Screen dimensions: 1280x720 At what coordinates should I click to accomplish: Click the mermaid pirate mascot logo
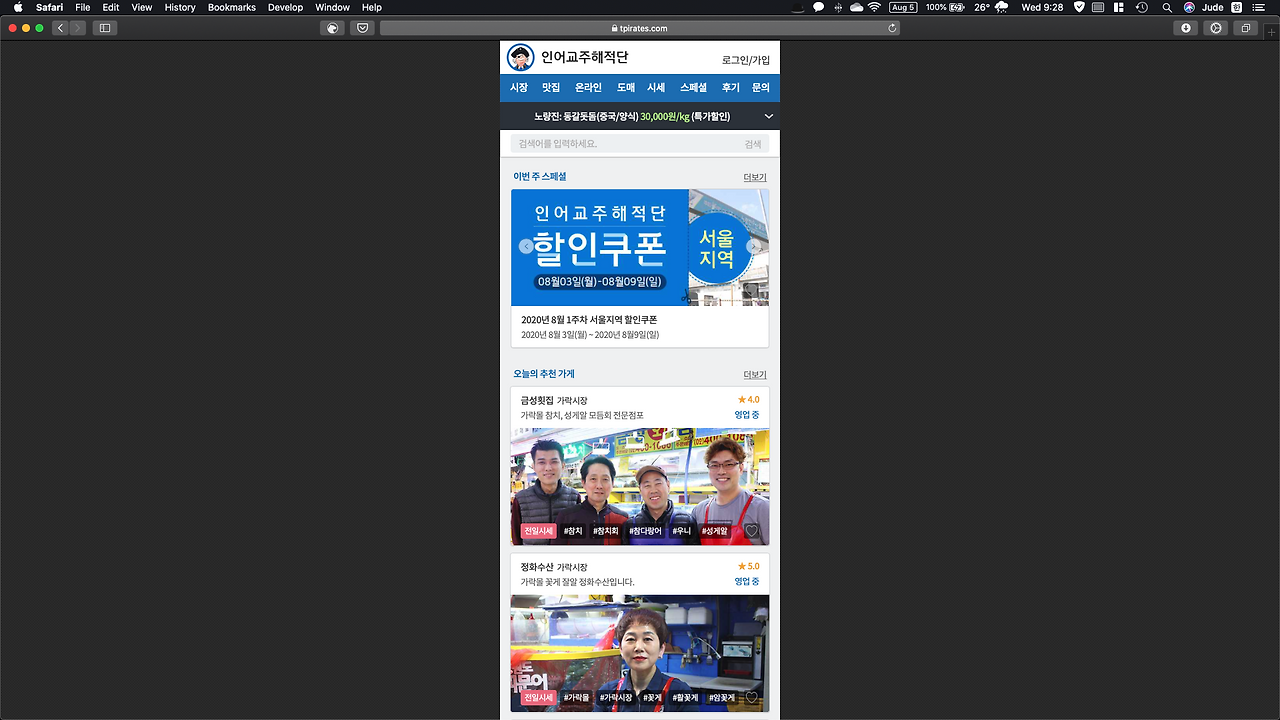click(x=519, y=57)
